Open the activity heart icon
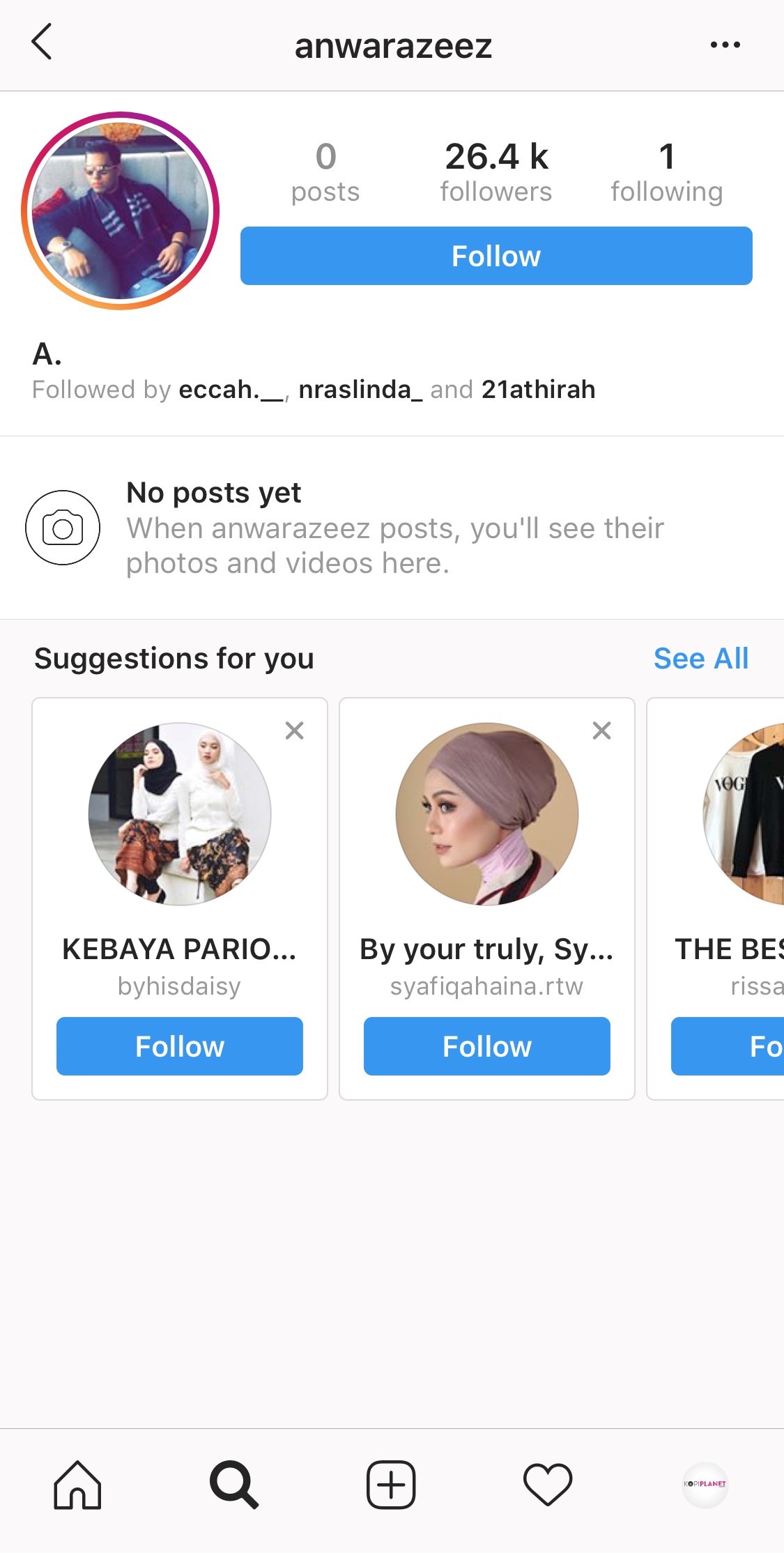Image resolution: width=784 pixels, height=1553 pixels. [x=548, y=1485]
